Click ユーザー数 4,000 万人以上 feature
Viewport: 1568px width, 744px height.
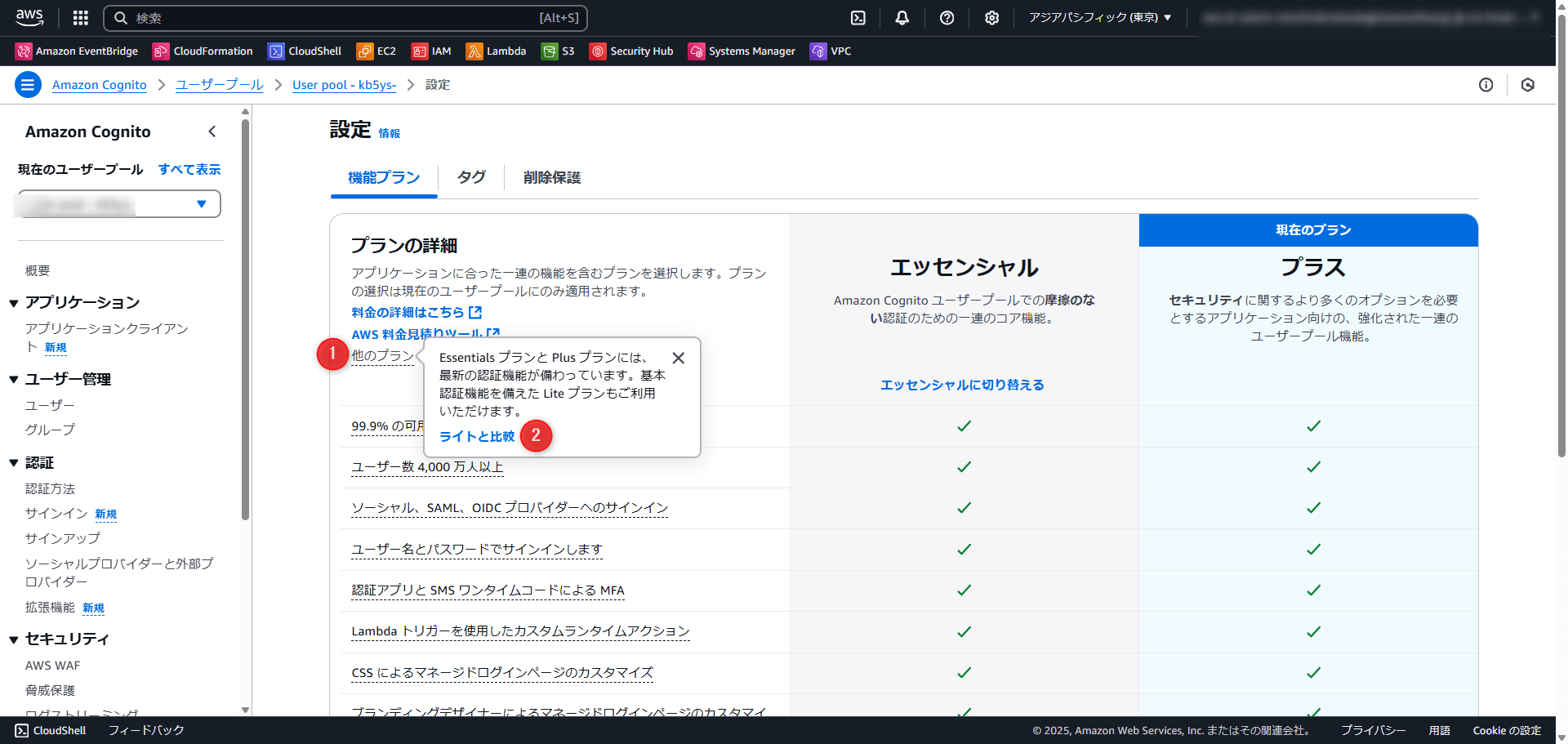click(x=427, y=467)
